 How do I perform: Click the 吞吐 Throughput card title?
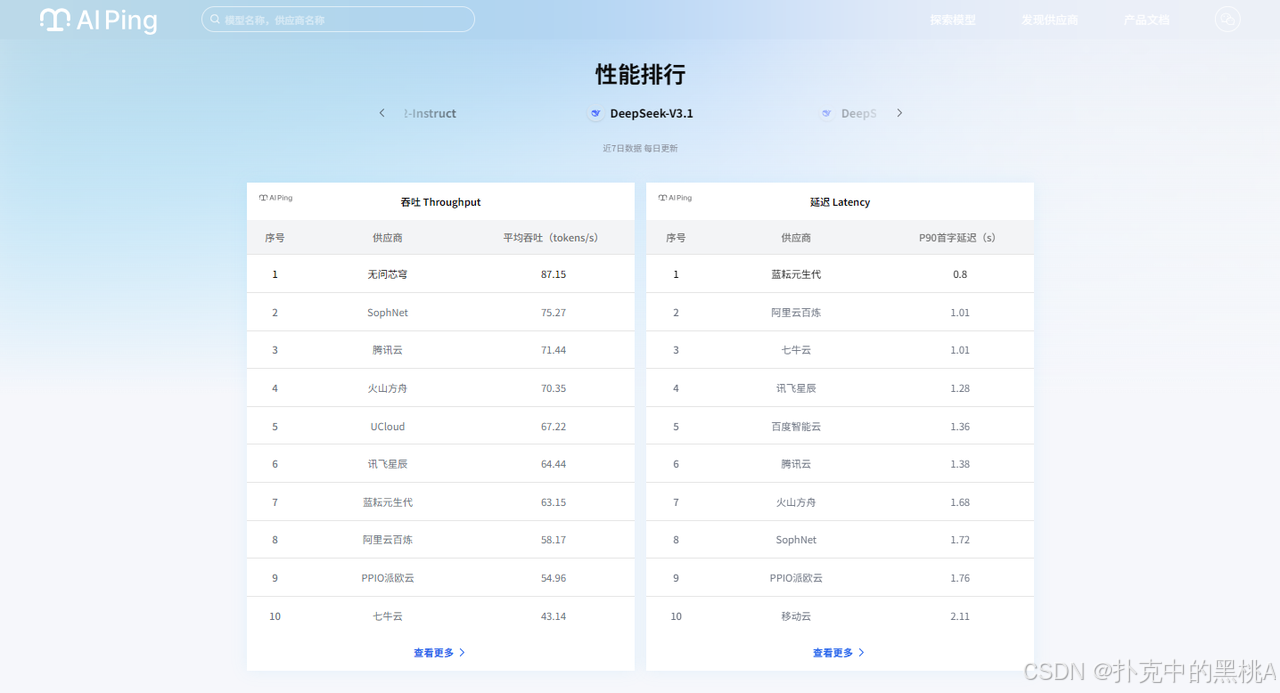(x=440, y=202)
